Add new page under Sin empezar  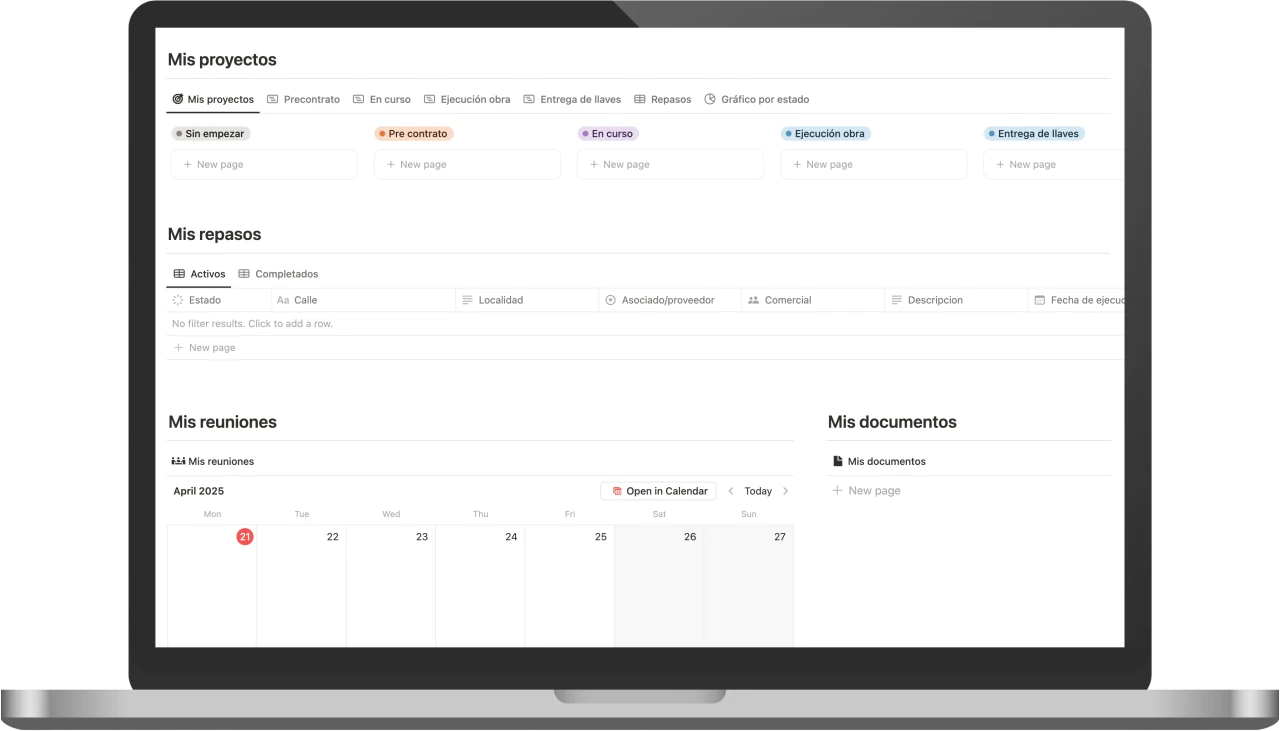click(264, 165)
